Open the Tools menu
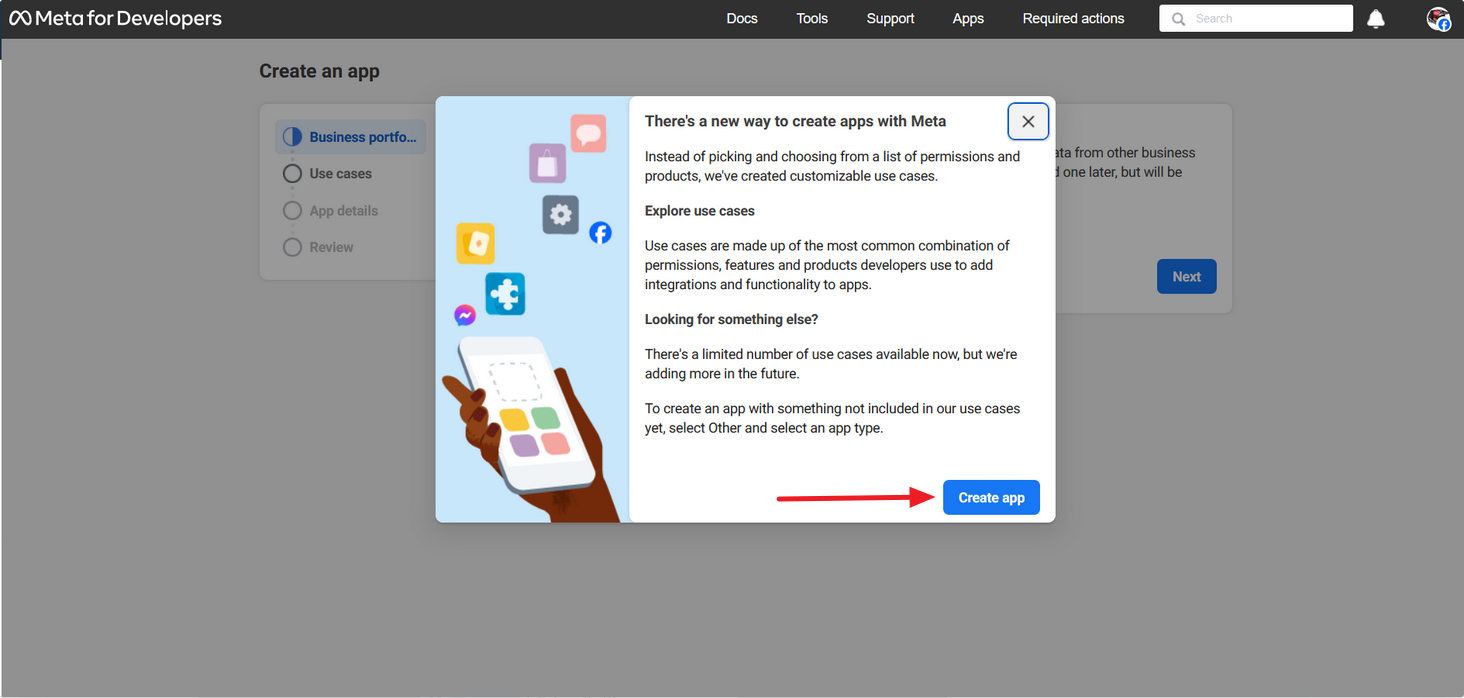Viewport: 1464px width, 698px height. [x=812, y=18]
